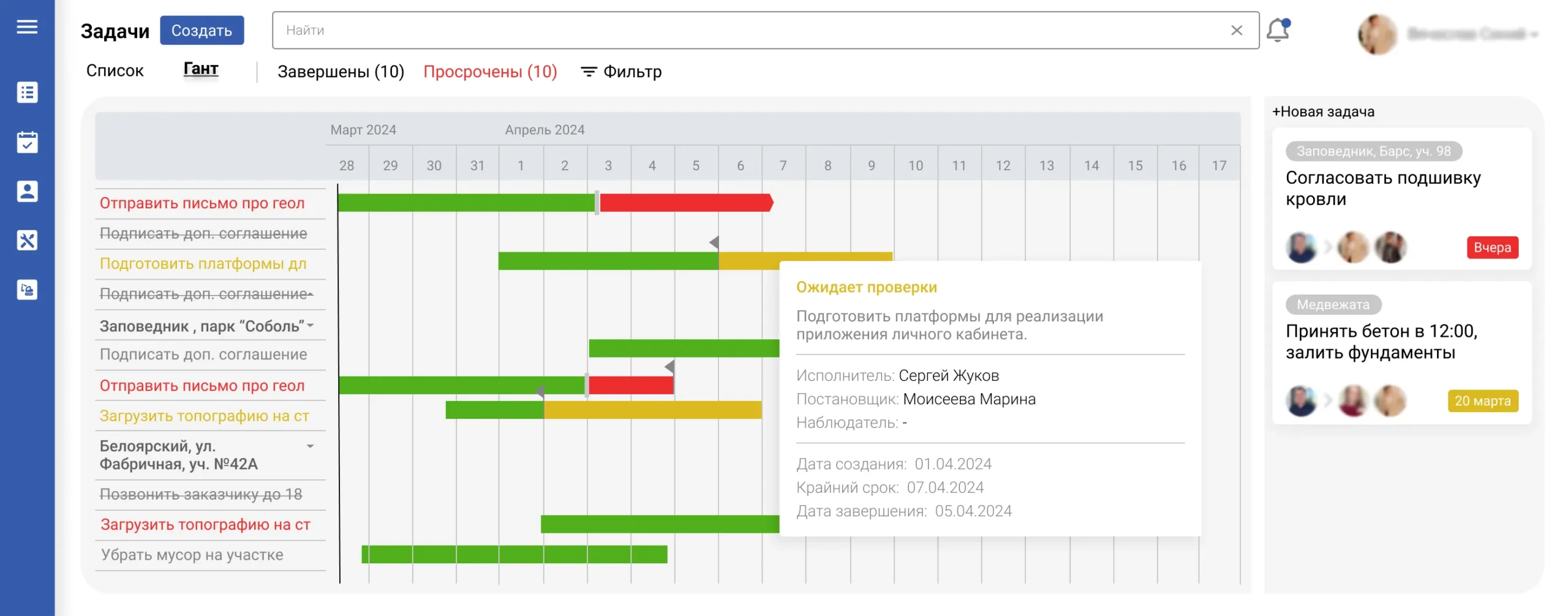This screenshot has width=1568, height=616.
Task: Click the red overdue bar in first row
Action: pyautogui.click(x=685, y=203)
